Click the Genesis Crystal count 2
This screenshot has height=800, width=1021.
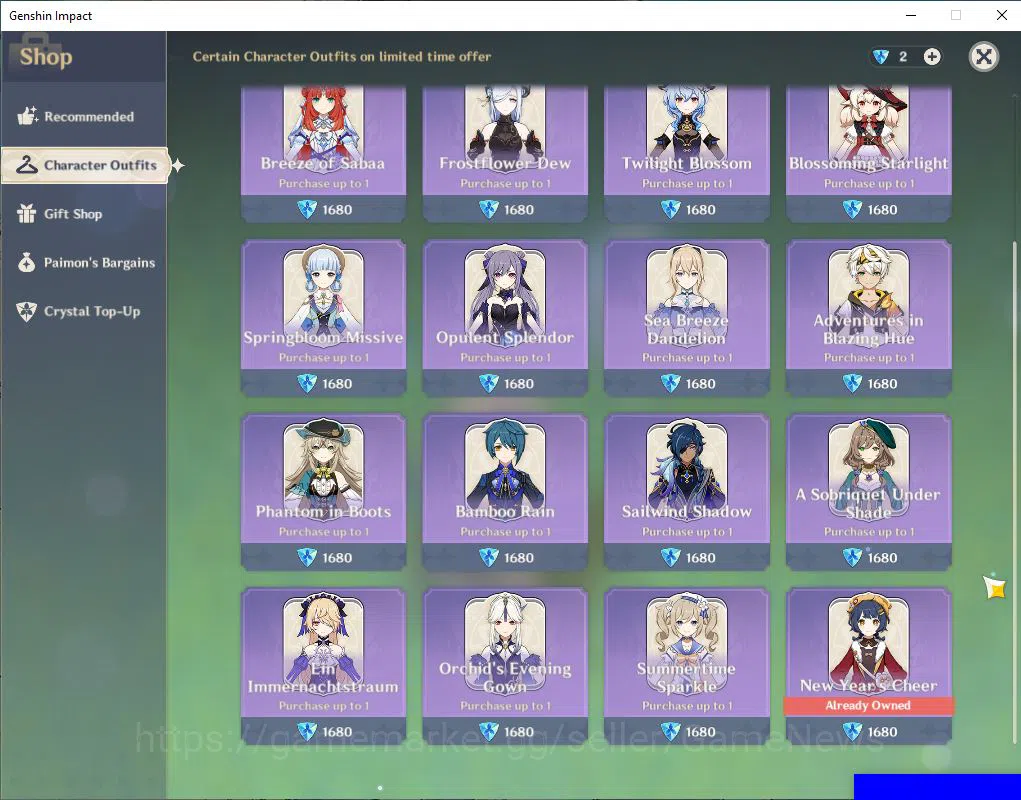903,57
